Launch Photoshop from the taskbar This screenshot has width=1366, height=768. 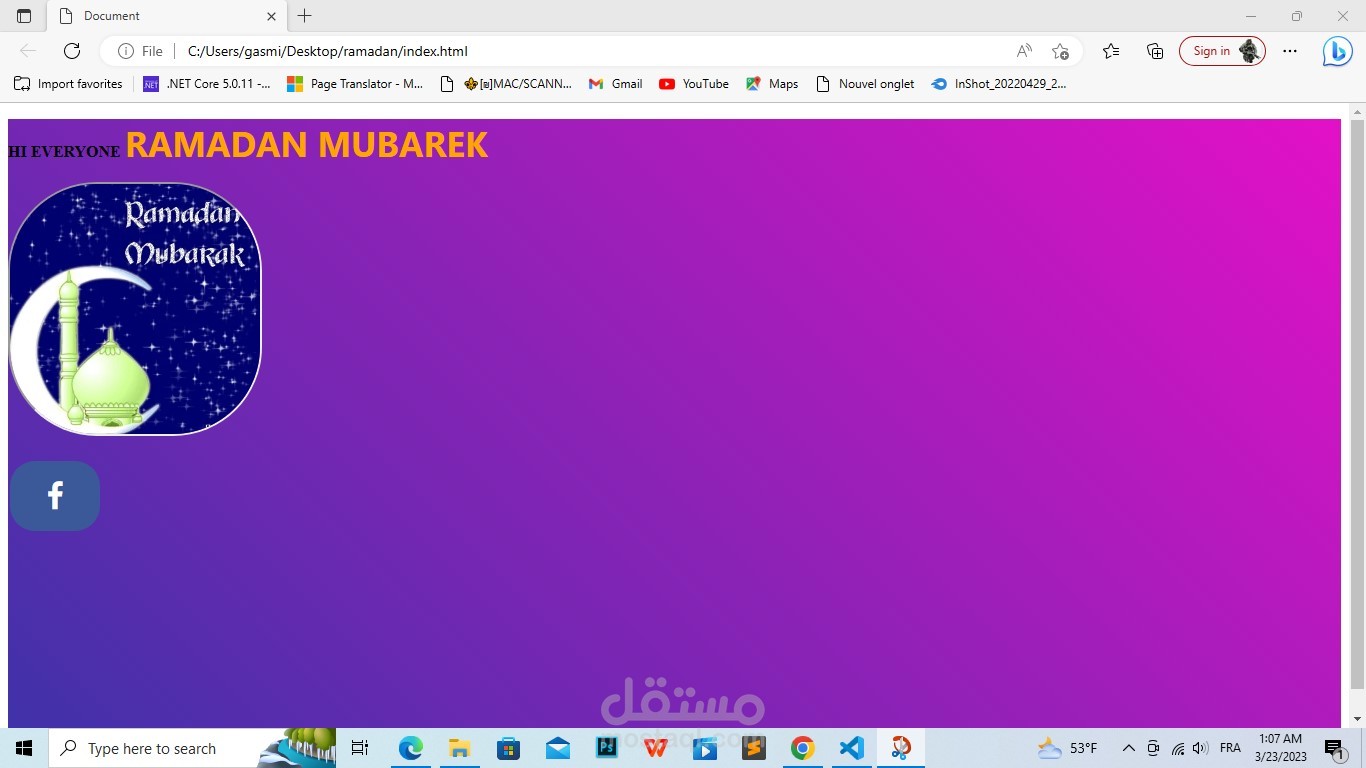click(606, 748)
